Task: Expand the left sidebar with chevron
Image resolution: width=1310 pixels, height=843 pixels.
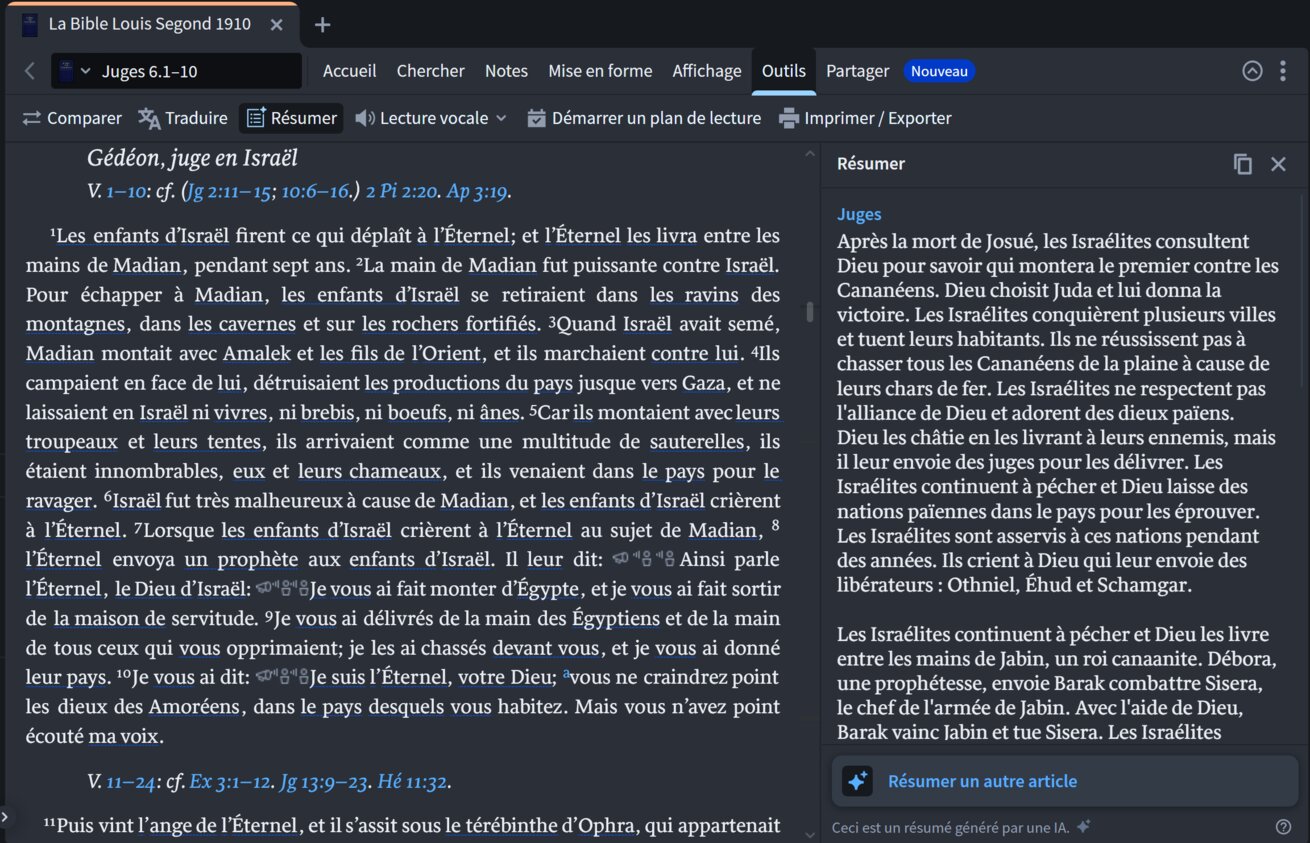Action: click(x=5, y=817)
